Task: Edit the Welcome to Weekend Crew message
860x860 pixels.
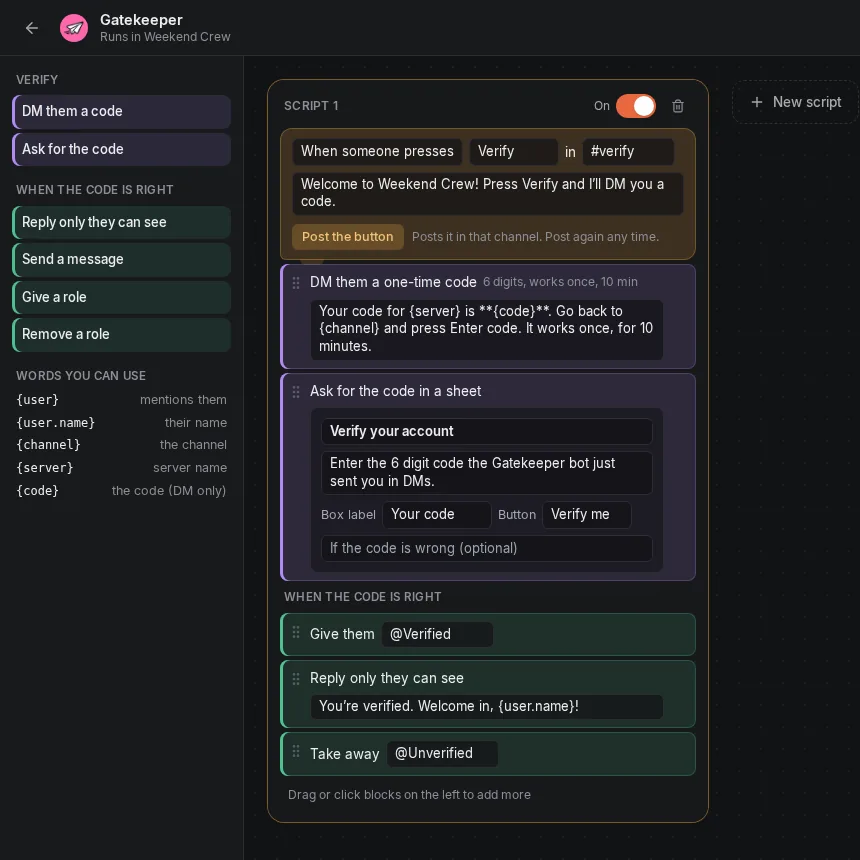Action: tap(488, 193)
